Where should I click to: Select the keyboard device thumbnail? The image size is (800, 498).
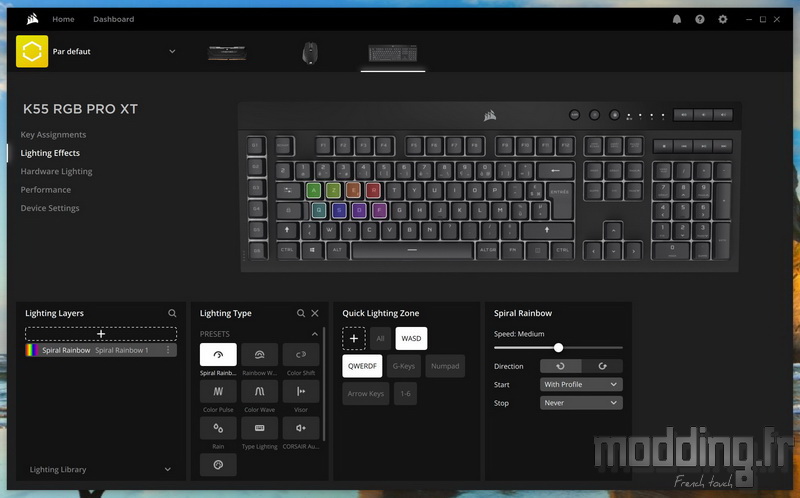[393, 53]
